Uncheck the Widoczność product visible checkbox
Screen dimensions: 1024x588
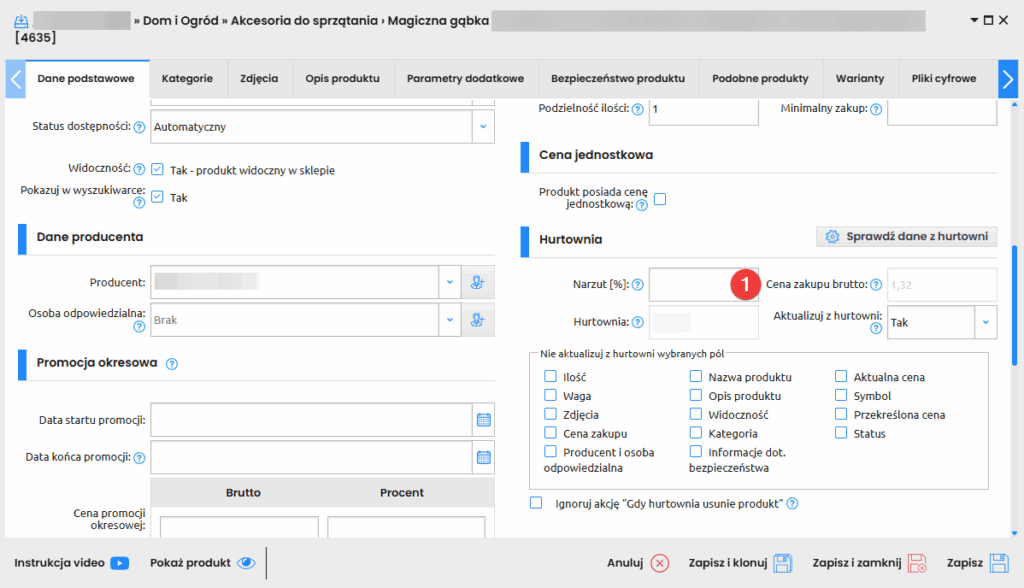click(157, 170)
